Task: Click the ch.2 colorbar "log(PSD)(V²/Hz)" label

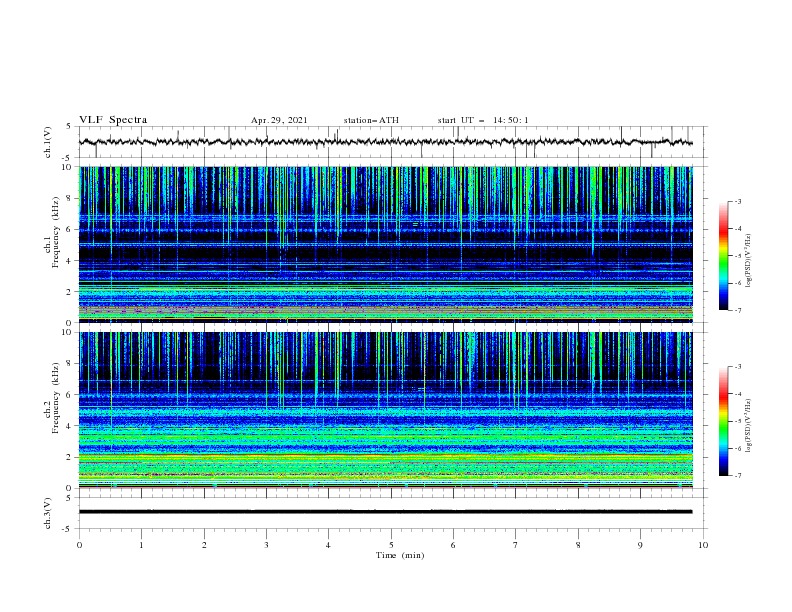Action: [749, 425]
